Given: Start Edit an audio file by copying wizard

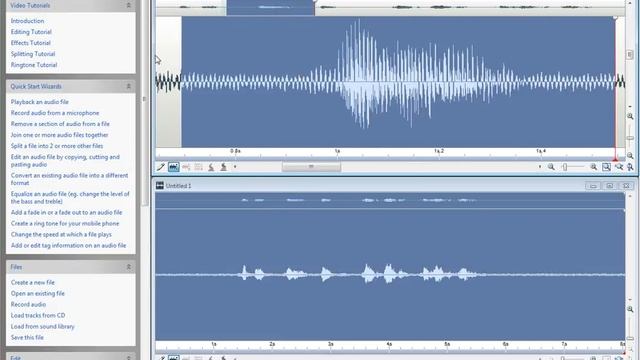Looking at the screenshot, I should pyautogui.click(x=65, y=160).
